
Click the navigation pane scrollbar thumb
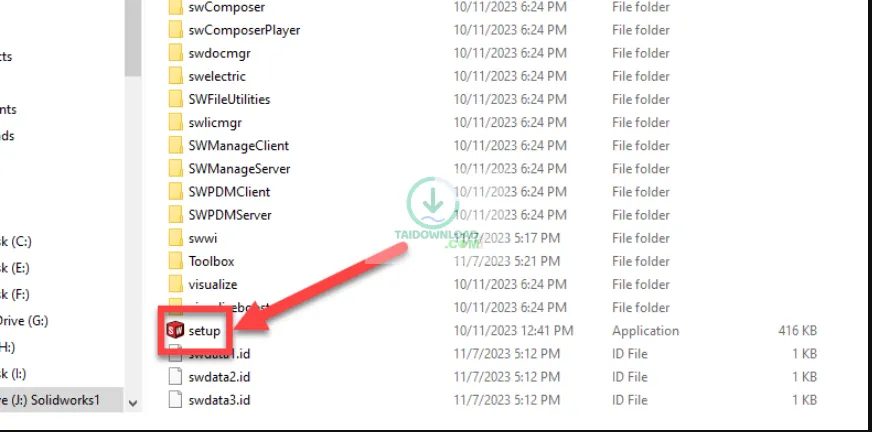133,38
